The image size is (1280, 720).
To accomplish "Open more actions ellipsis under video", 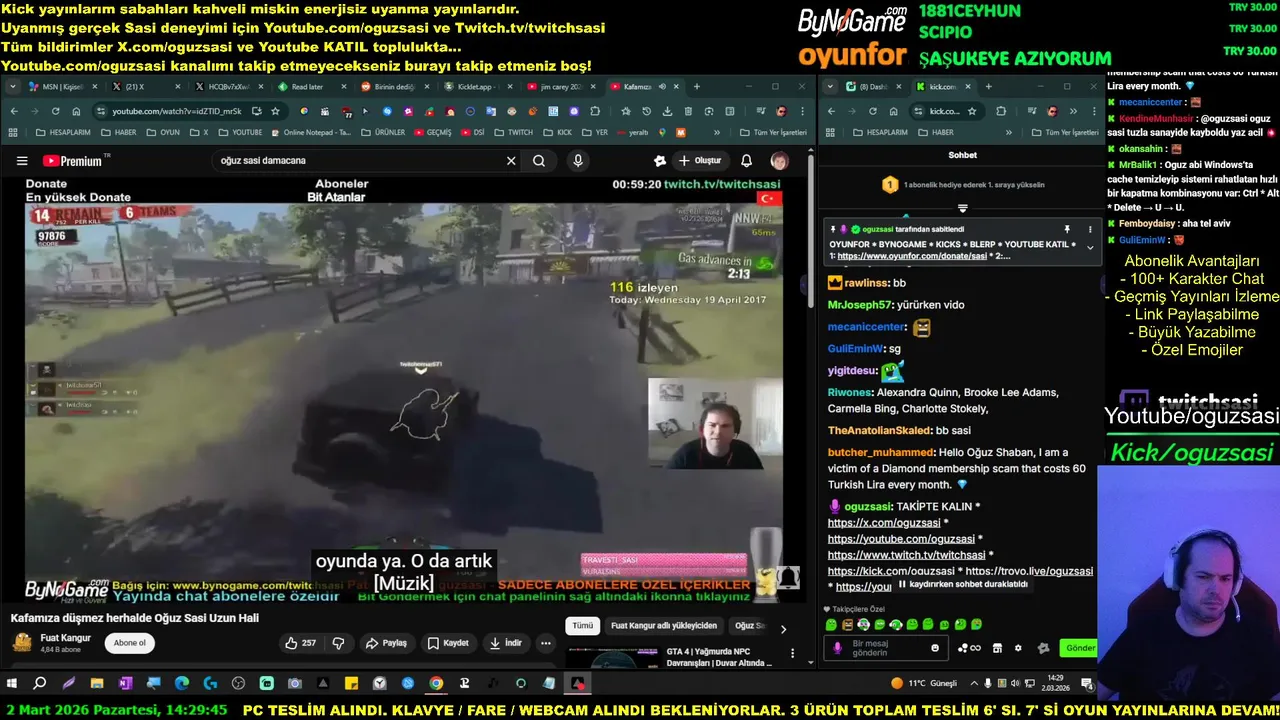I will coord(546,643).
